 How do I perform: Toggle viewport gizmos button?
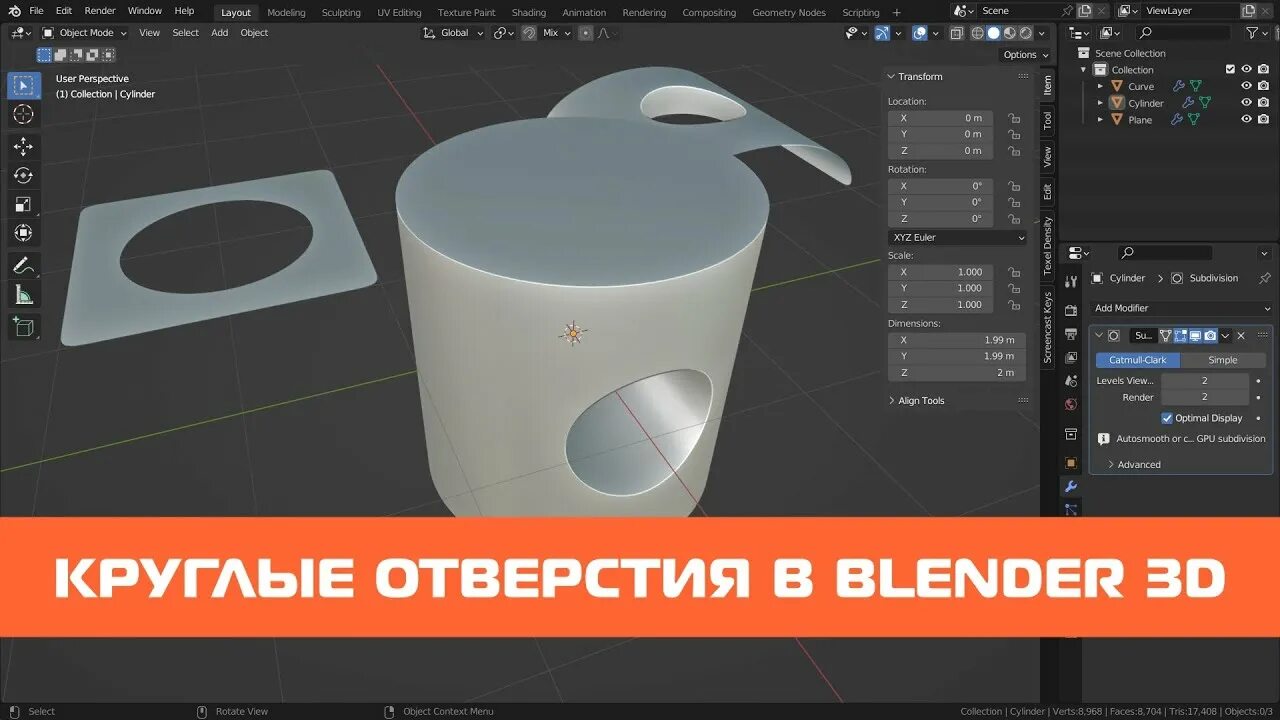pos(882,33)
